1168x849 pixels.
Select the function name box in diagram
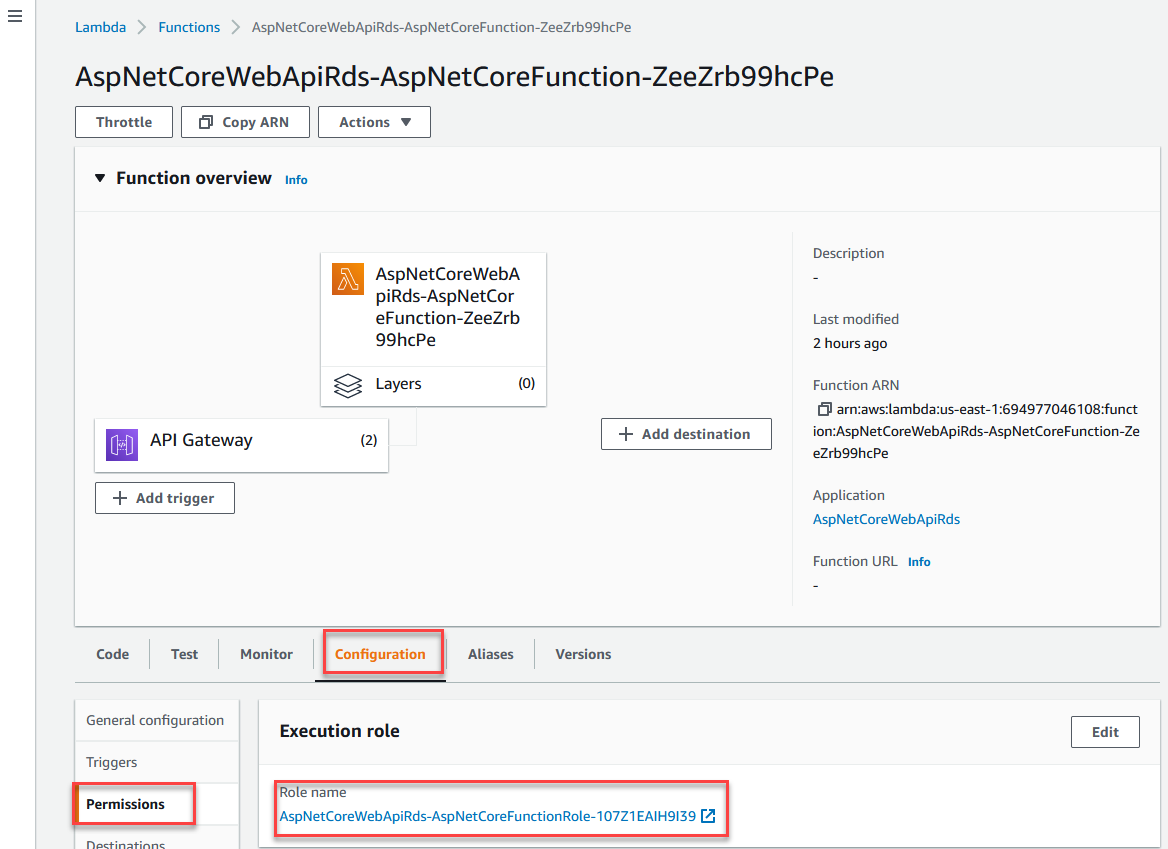434,309
